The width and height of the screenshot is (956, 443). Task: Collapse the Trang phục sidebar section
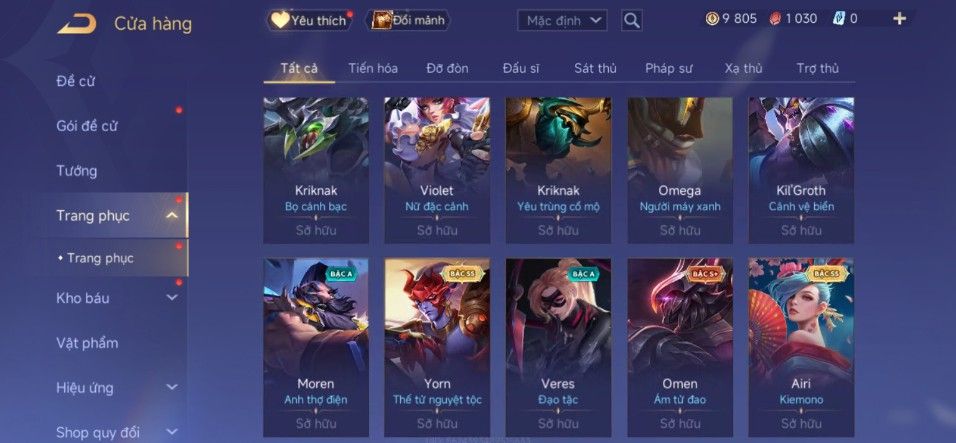coord(173,215)
